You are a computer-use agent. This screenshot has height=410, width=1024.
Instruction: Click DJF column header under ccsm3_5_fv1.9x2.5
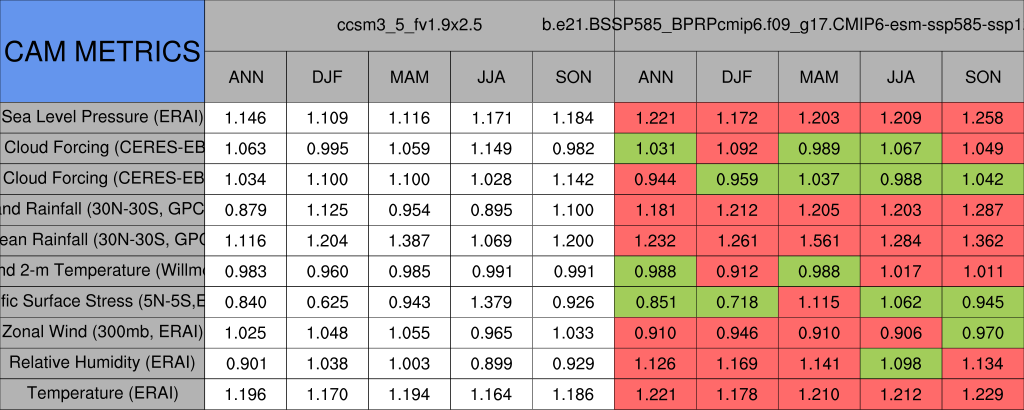327,77
